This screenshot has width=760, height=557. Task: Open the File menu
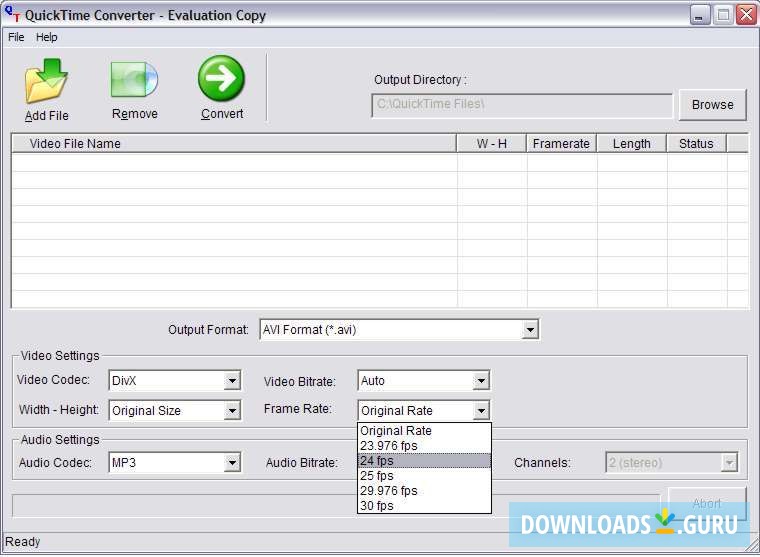(16, 37)
